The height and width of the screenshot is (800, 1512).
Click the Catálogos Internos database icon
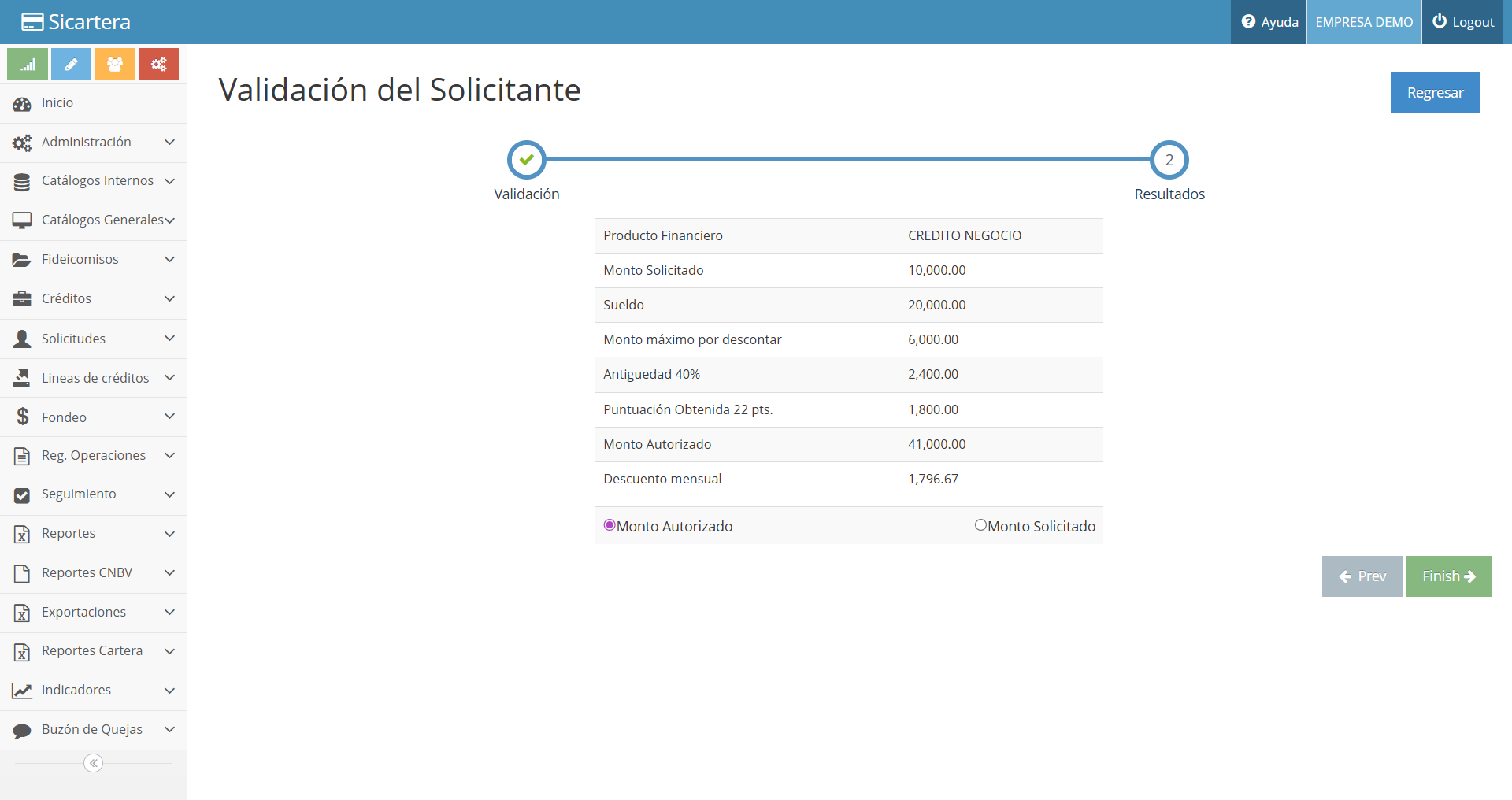point(22,182)
